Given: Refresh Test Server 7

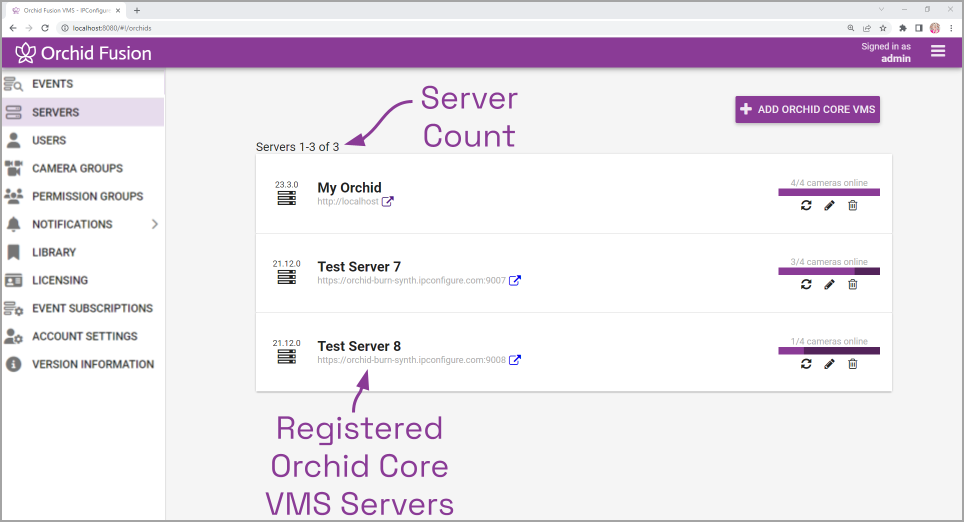Looking at the screenshot, I should point(806,284).
